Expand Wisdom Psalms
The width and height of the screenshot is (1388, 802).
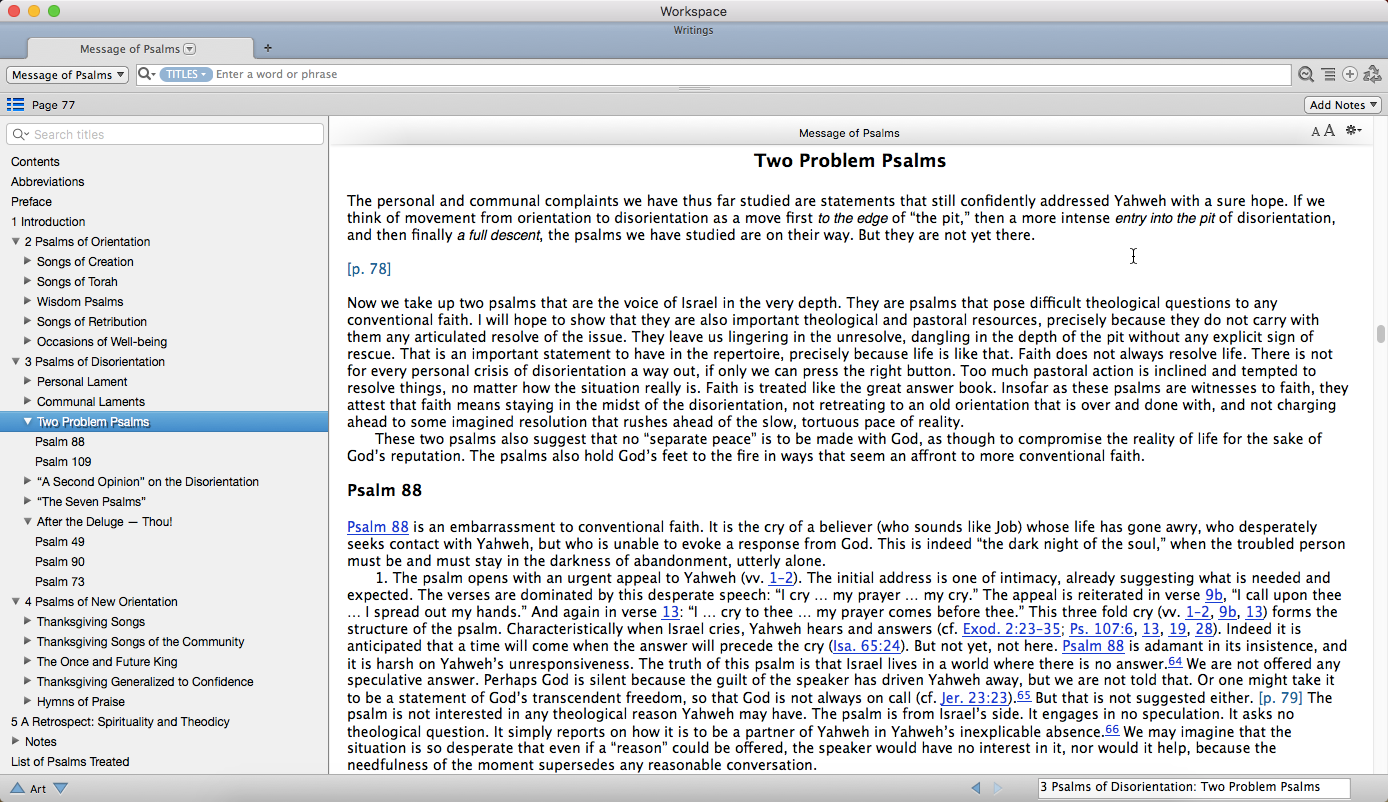click(x=28, y=301)
